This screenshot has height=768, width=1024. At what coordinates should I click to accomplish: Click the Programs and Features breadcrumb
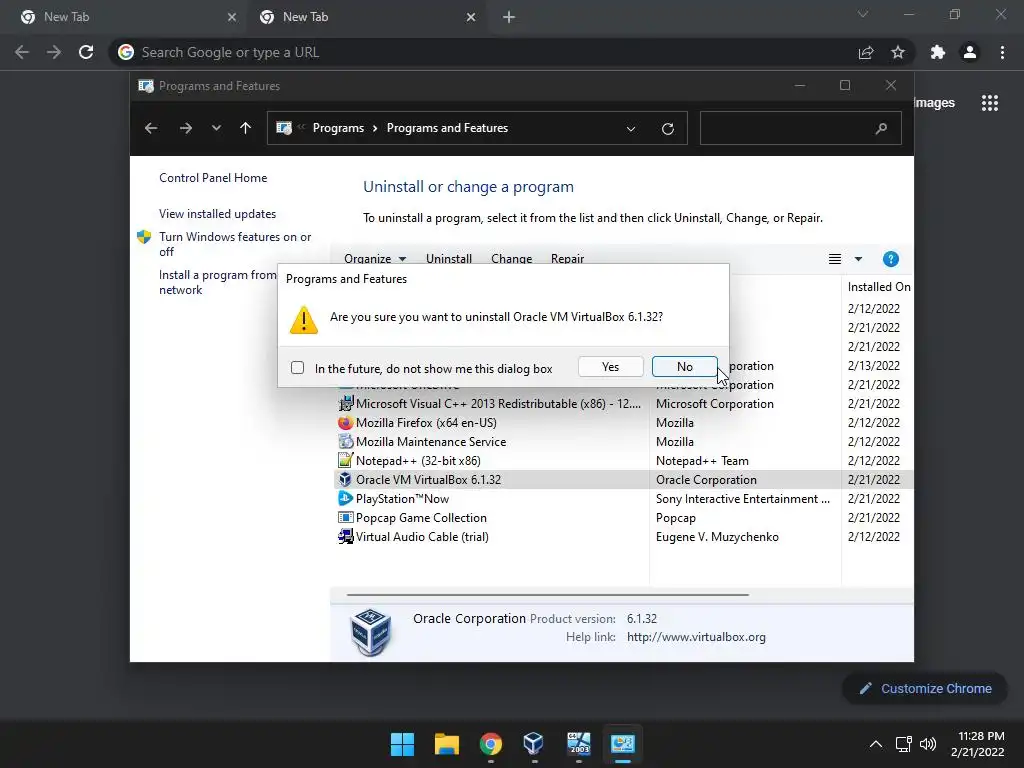(x=447, y=128)
